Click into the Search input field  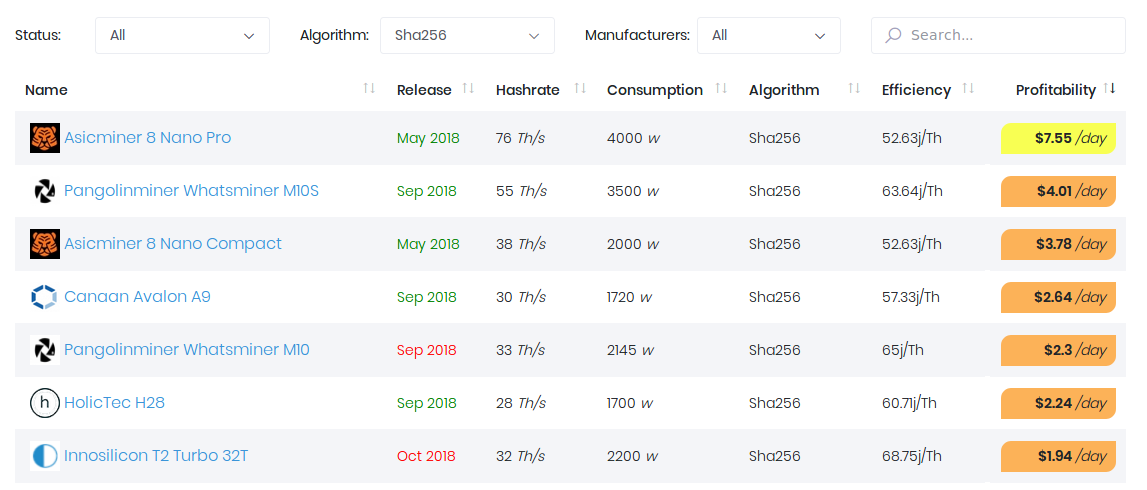point(998,35)
